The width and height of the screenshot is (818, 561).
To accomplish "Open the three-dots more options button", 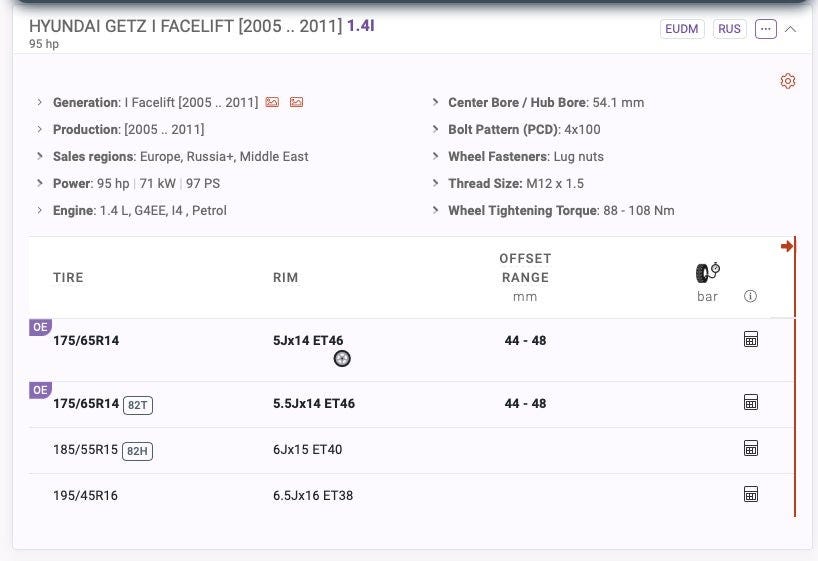I will tap(765, 29).
